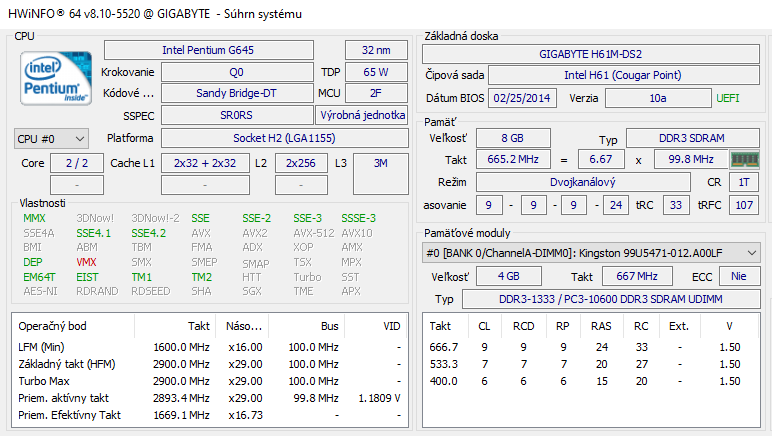Image resolution: width=772 pixels, height=436 pixels.
Task: Click the tRC value 33
Action: 676,205
